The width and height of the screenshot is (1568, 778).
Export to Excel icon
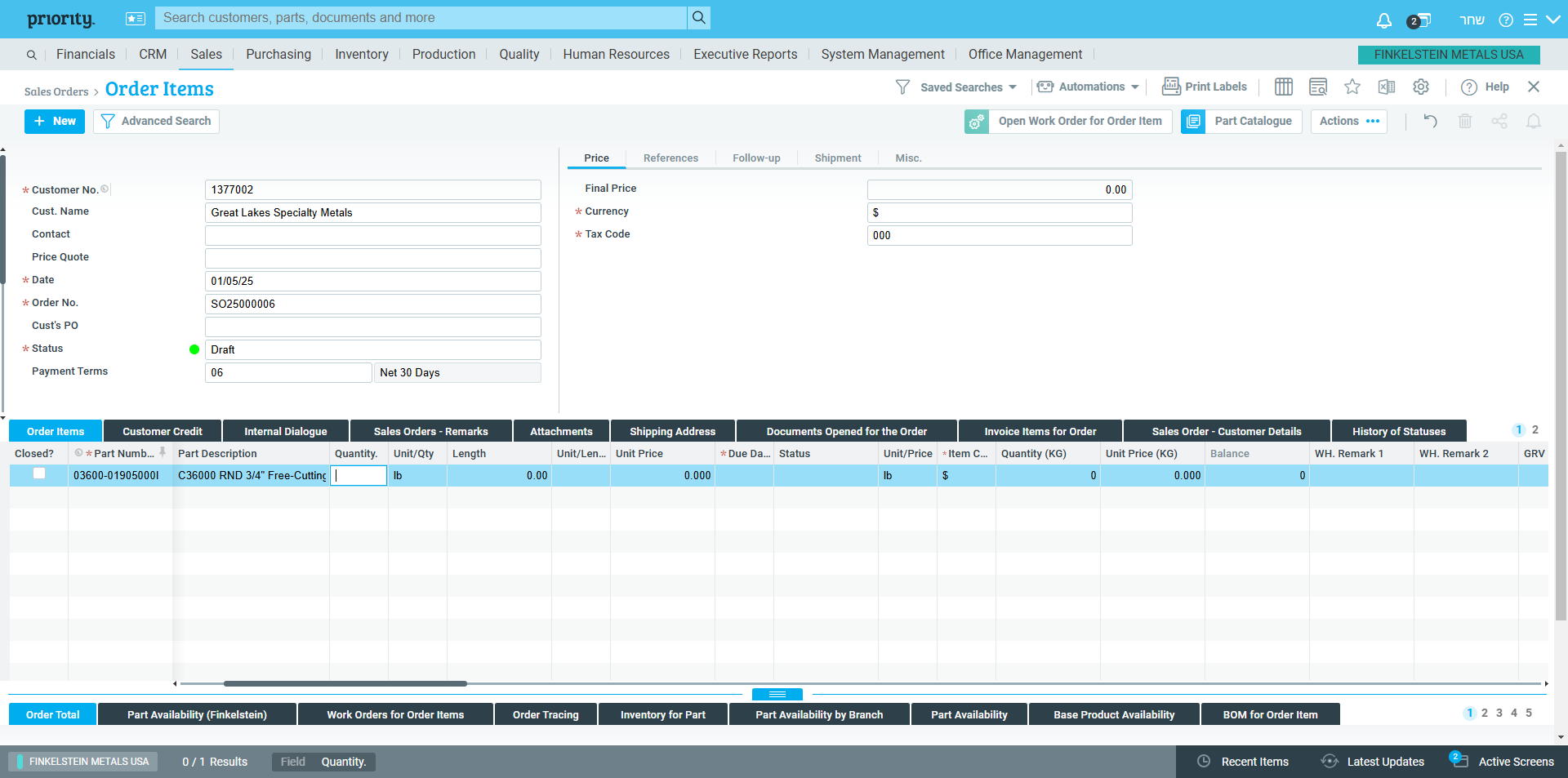point(1387,87)
